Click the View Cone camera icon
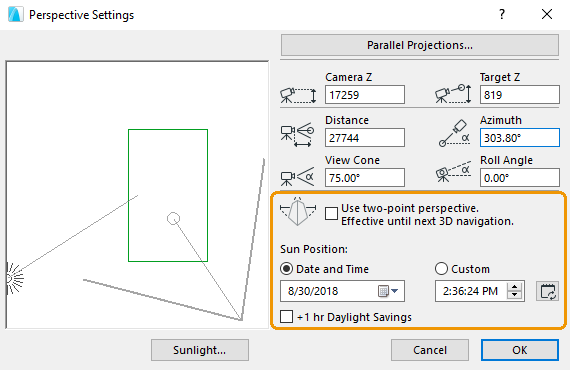This screenshot has height=370, width=570. [297, 177]
